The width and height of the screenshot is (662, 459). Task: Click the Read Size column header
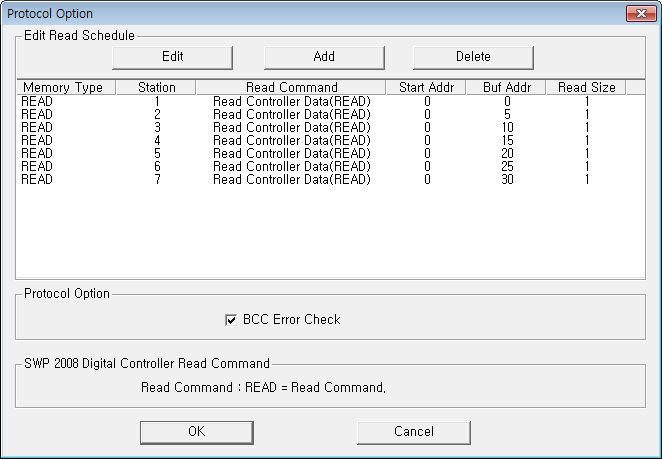586,88
